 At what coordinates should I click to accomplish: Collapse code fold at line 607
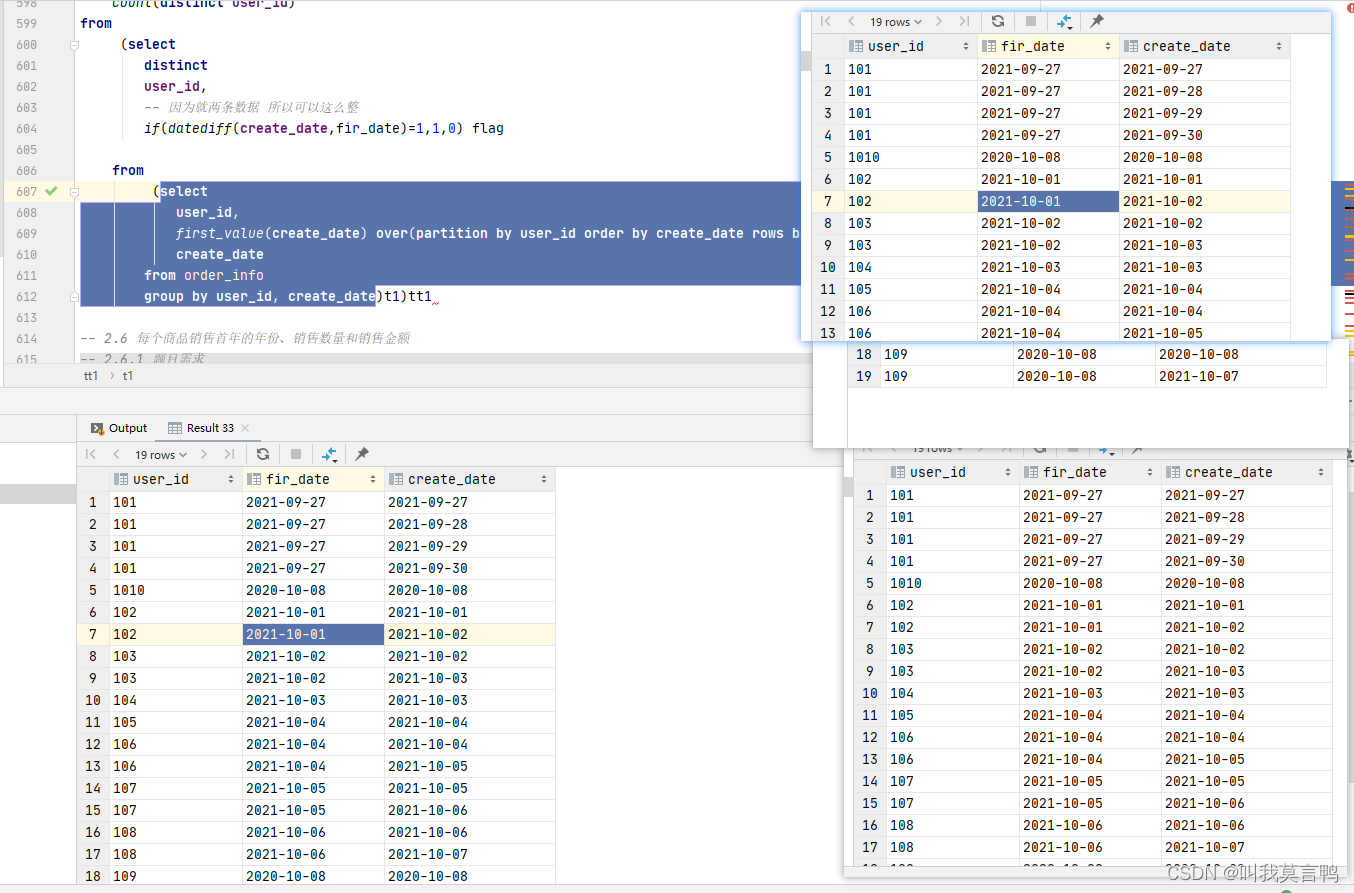tap(74, 191)
